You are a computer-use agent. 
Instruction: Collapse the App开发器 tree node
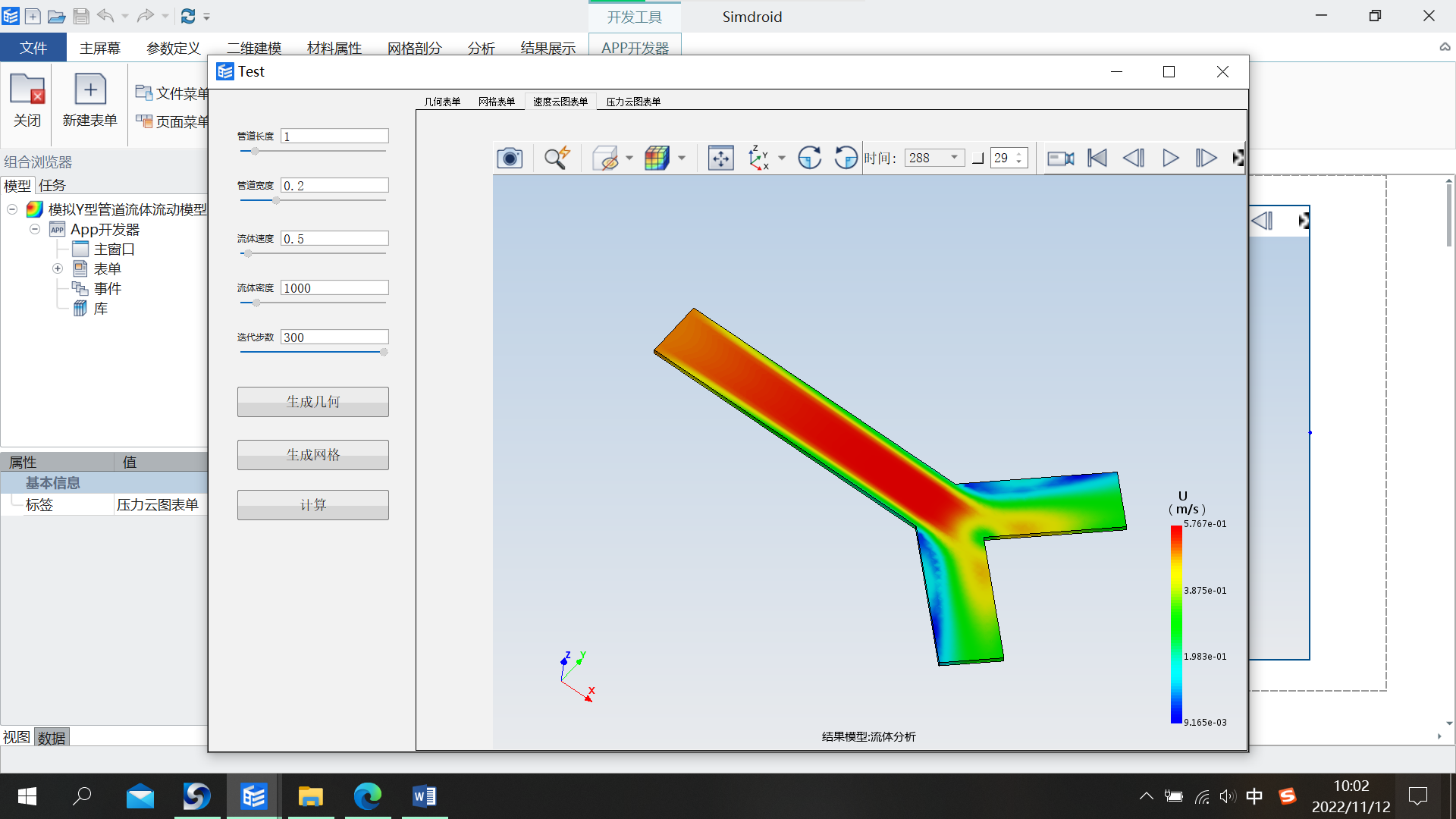point(35,229)
